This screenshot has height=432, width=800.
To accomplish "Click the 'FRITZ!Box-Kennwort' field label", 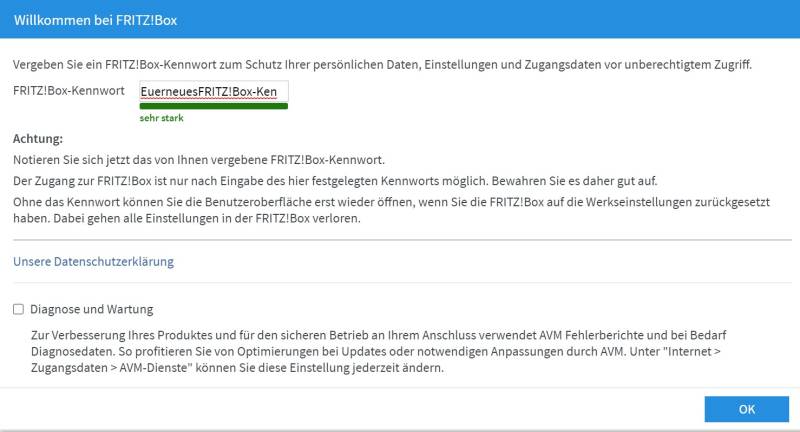I will (69, 91).
